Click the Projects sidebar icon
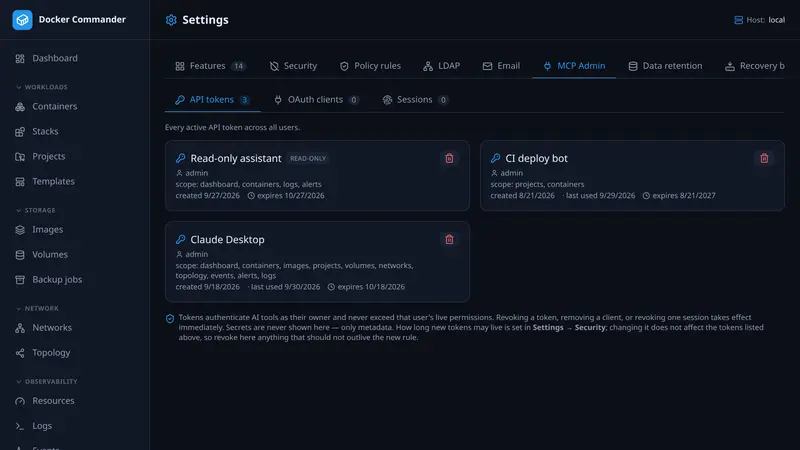This screenshot has width=800, height=450. [20, 157]
